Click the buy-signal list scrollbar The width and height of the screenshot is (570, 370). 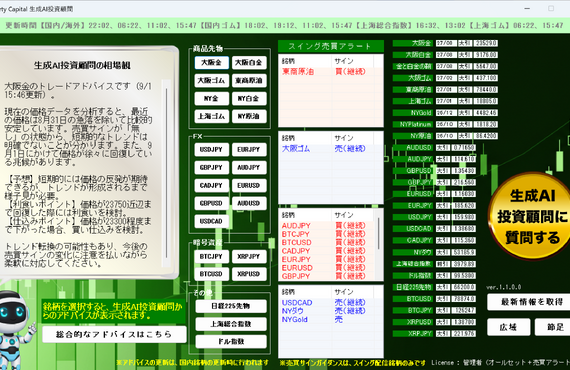coord(379,244)
